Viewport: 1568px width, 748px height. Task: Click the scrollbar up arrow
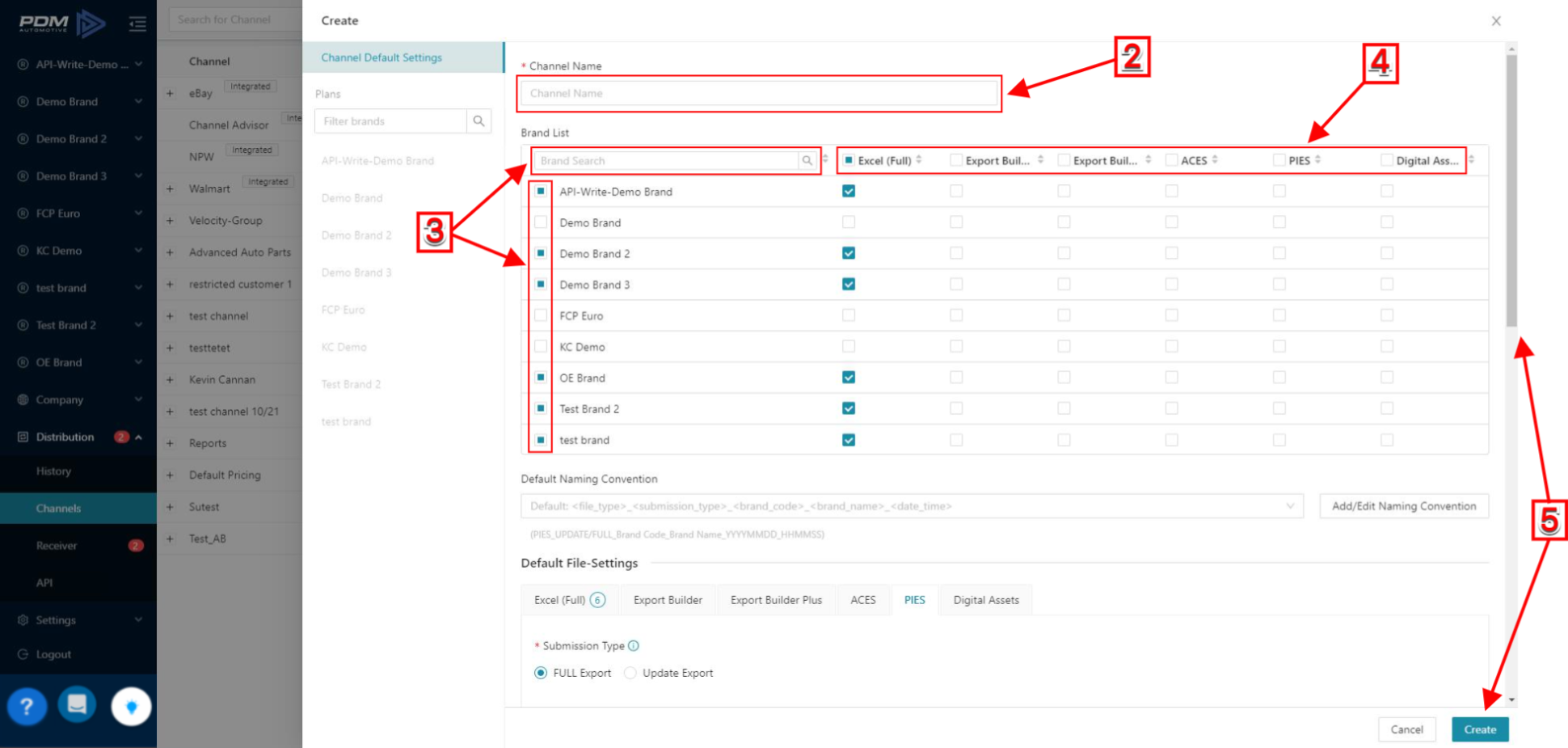tap(1511, 49)
